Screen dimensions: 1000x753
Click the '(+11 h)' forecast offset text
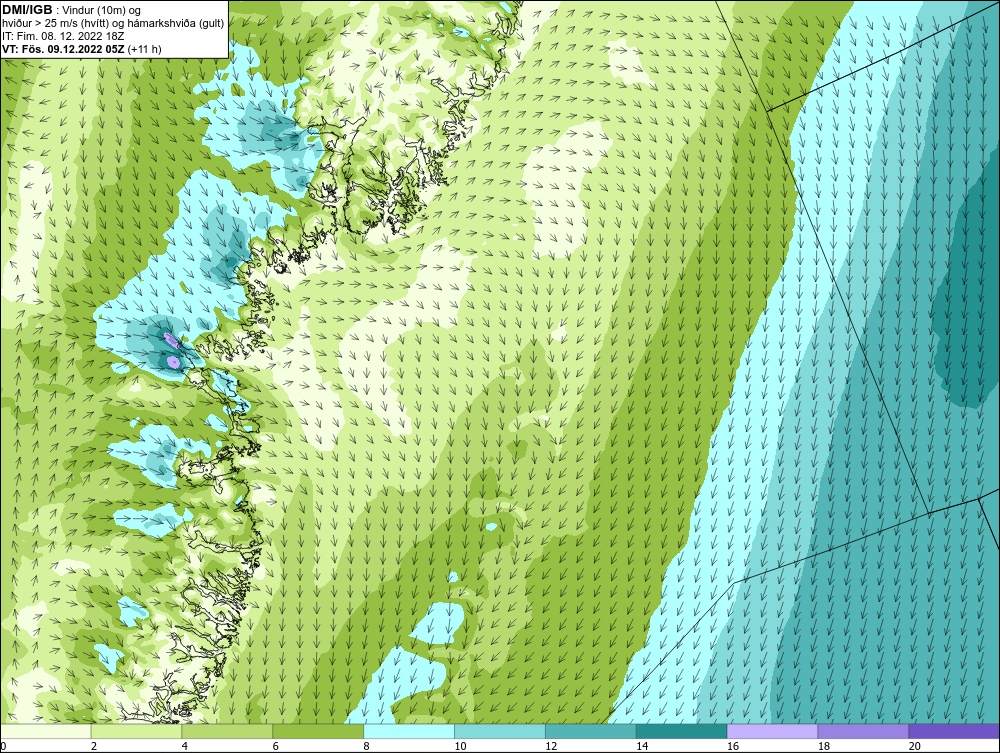pyautogui.click(x=145, y=49)
